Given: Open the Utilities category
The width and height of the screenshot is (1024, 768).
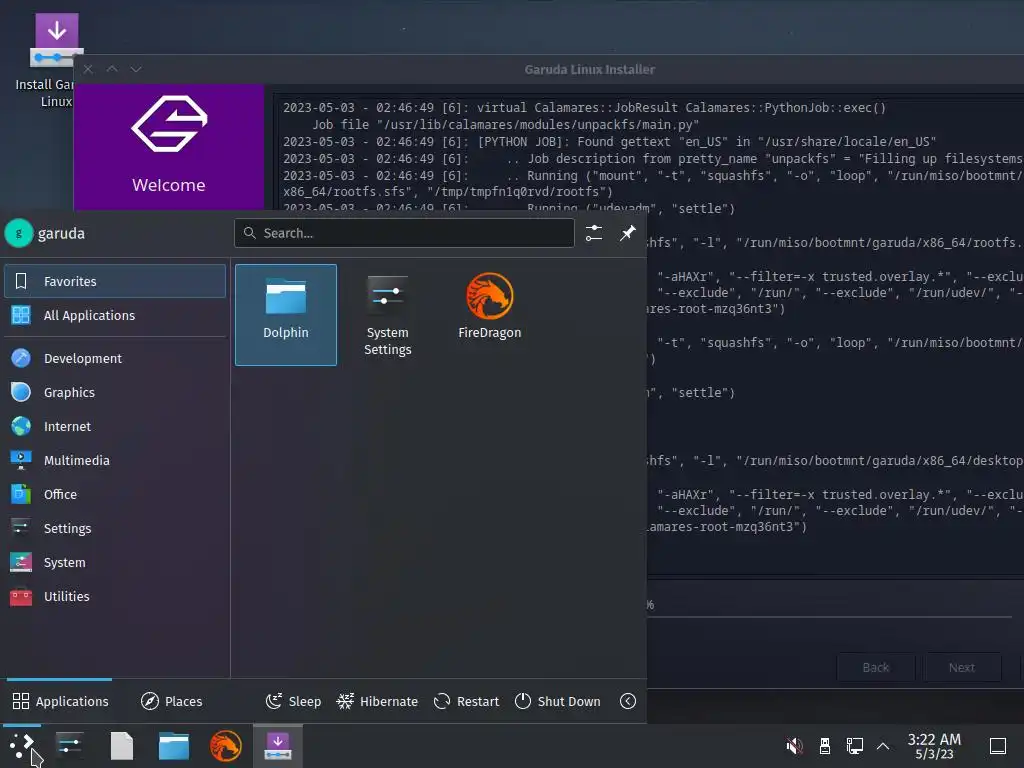Looking at the screenshot, I should click(115, 596).
